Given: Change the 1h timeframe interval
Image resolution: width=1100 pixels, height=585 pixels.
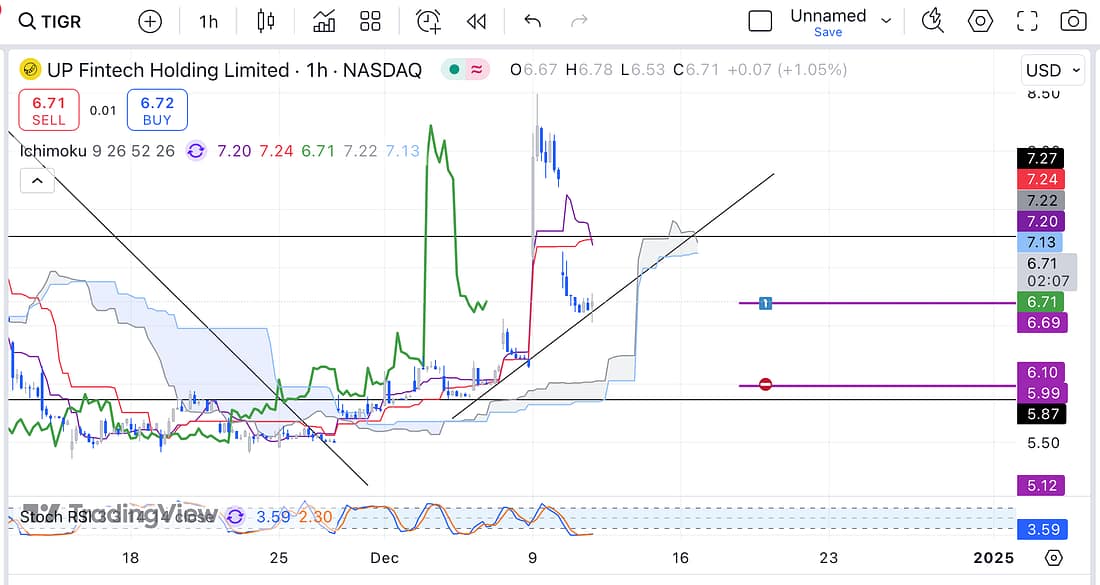Looking at the screenshot, I should pyautogui.click(x=208, y=21).
